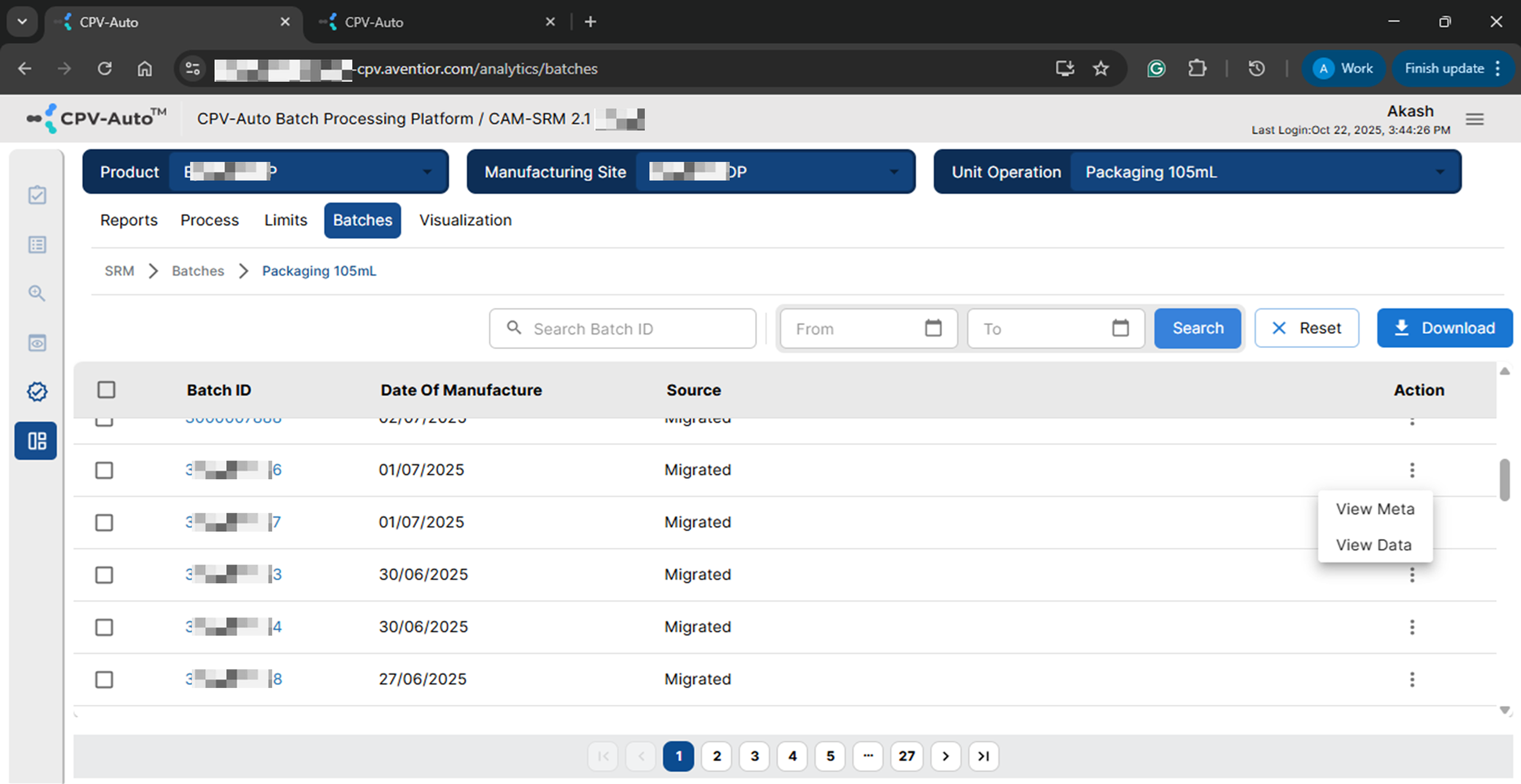Toggle the select-all checkbox in table header
This screenshot has width=1521, height=784.
coord(106,390)
